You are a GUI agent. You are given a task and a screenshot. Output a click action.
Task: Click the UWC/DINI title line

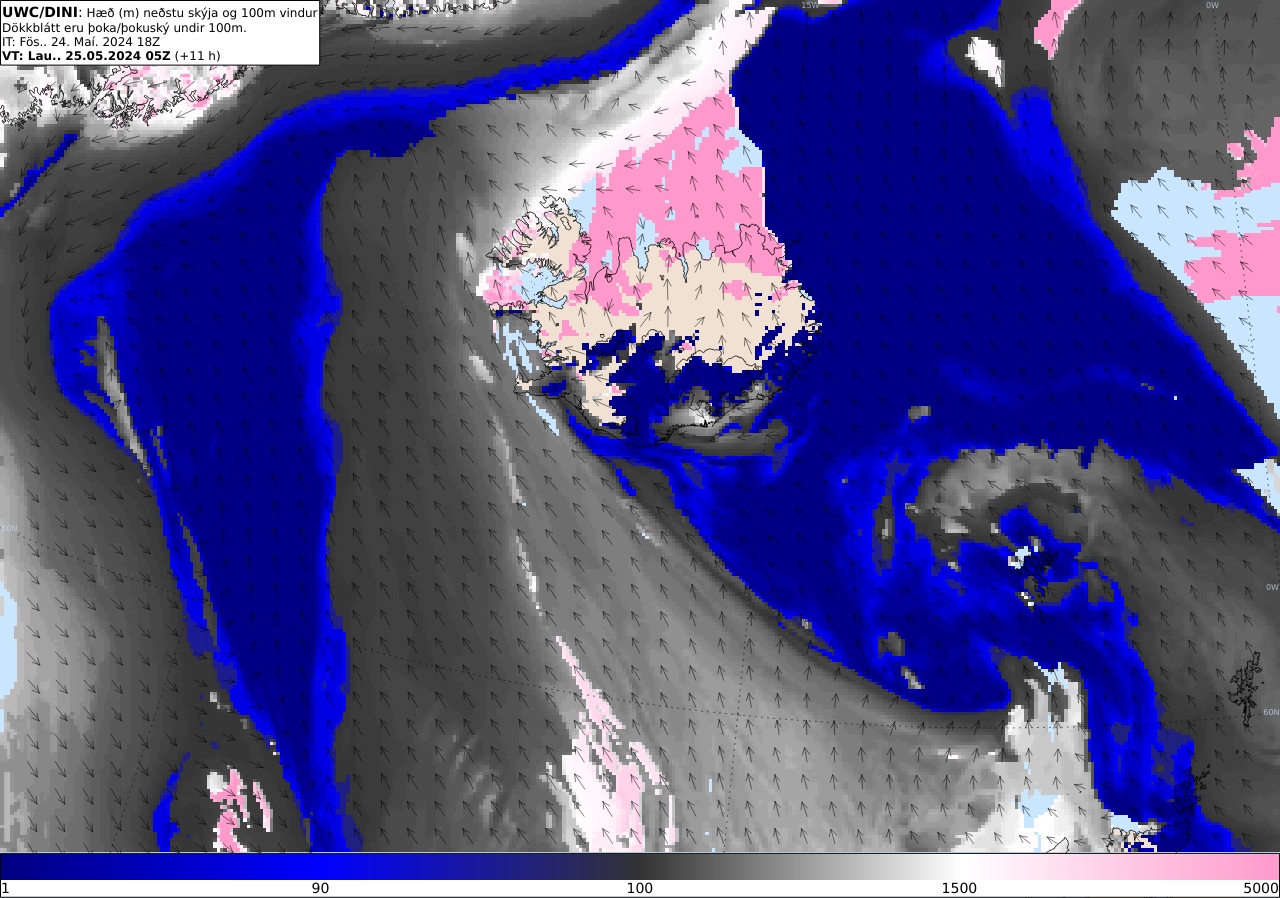(160, 12)
